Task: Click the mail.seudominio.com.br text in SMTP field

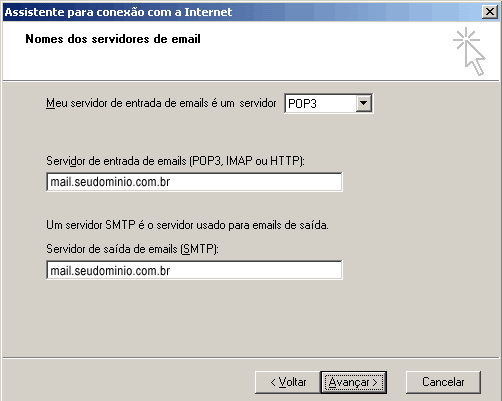Action: point(110,271)
